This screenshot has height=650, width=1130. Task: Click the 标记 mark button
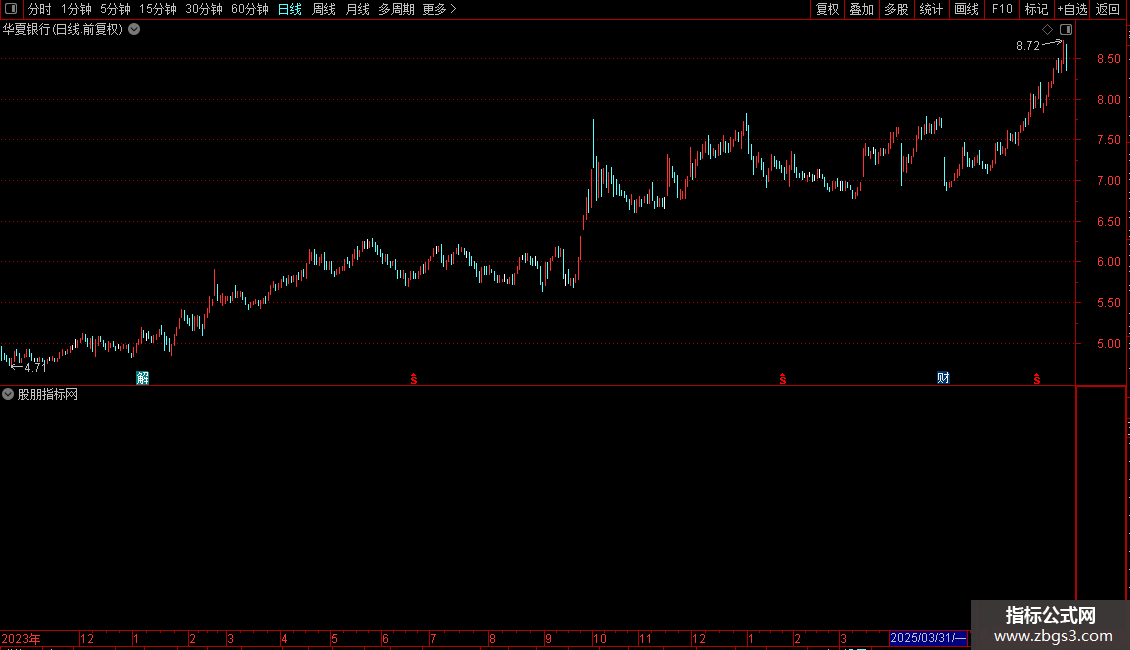[1036, 9]
